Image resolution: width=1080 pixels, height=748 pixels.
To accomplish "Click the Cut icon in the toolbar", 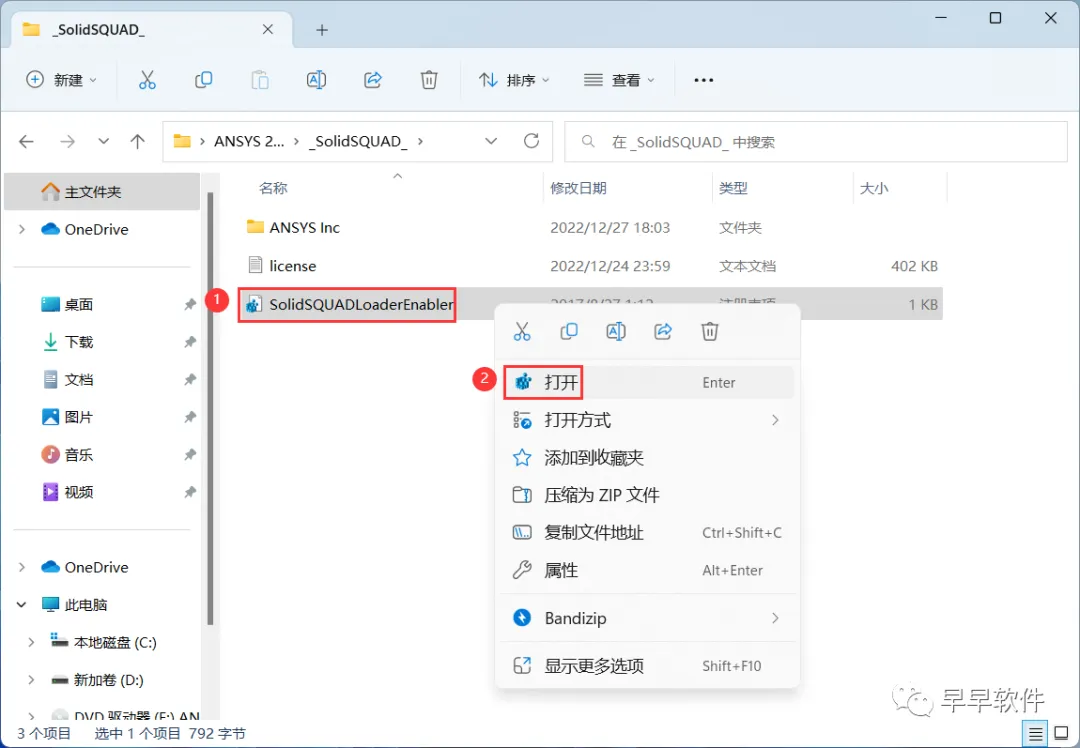I will click(x=147, y=80).
